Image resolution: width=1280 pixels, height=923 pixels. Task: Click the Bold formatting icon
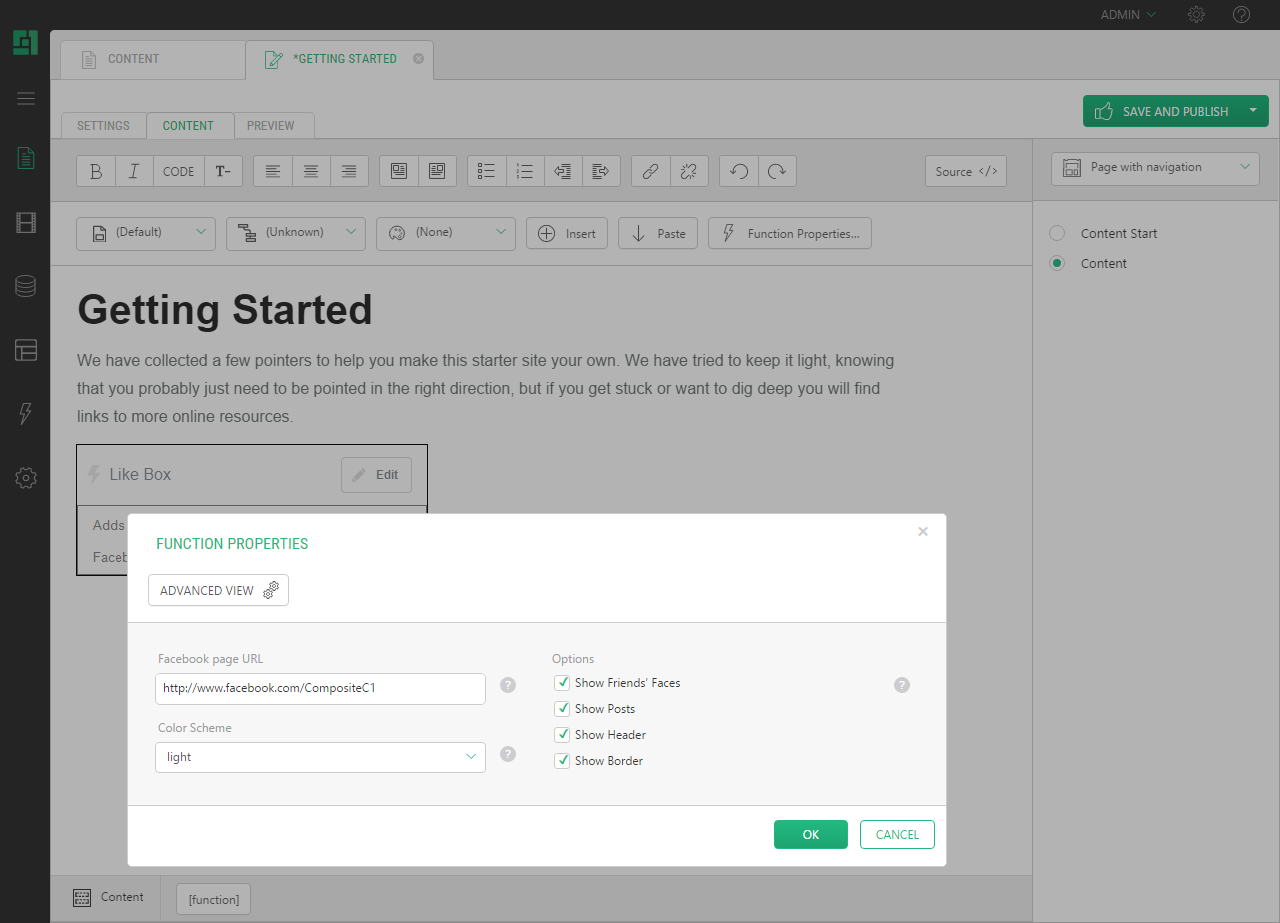96,171
